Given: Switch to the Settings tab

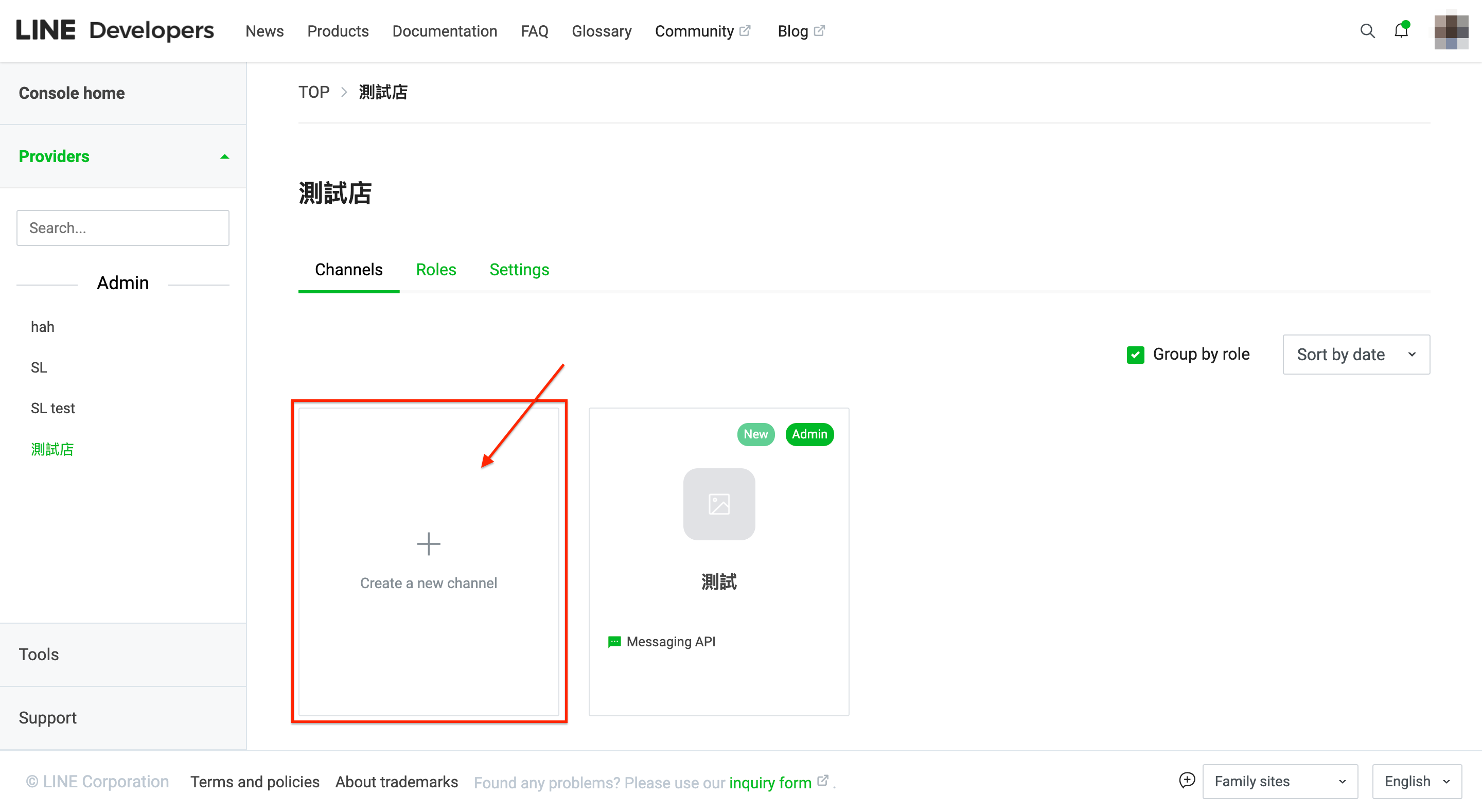Looking at the screenshot, I should [x=519, y=269].
